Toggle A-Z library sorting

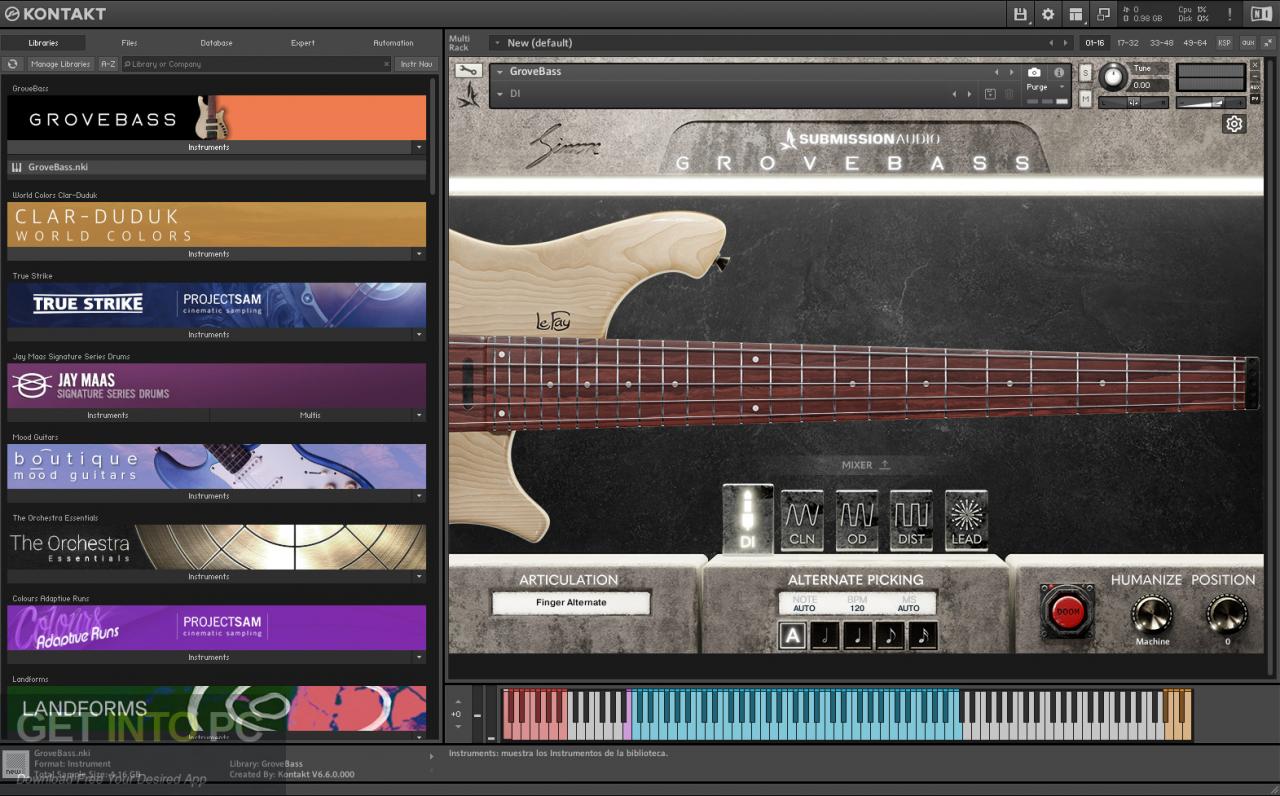pos(108,64)
